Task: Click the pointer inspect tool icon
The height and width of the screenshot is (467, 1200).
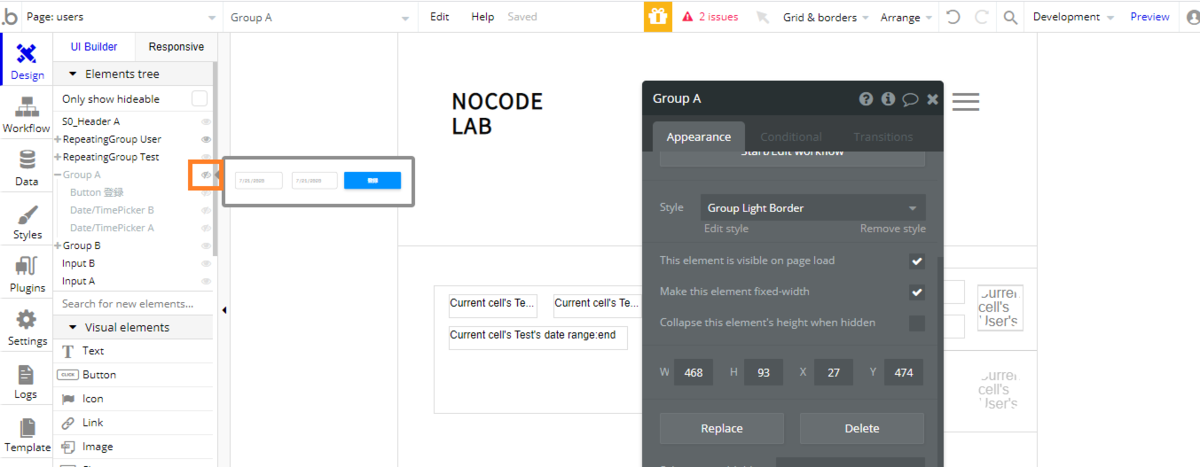Action: coord(762,17)
